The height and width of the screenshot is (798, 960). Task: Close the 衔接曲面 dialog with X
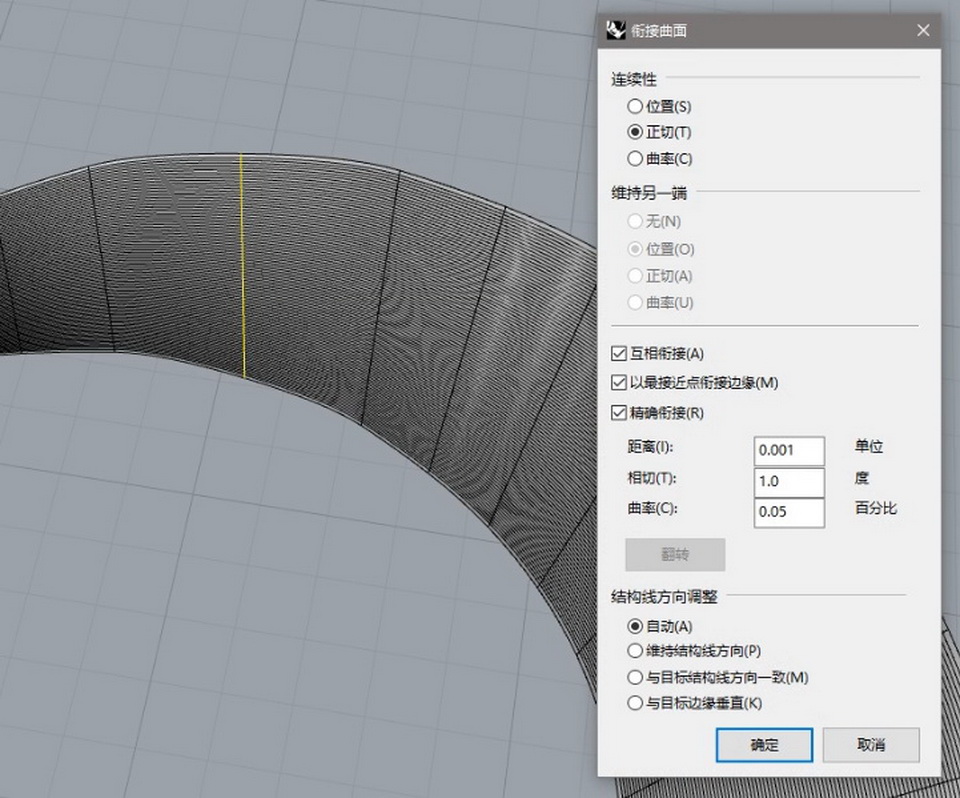922,31
